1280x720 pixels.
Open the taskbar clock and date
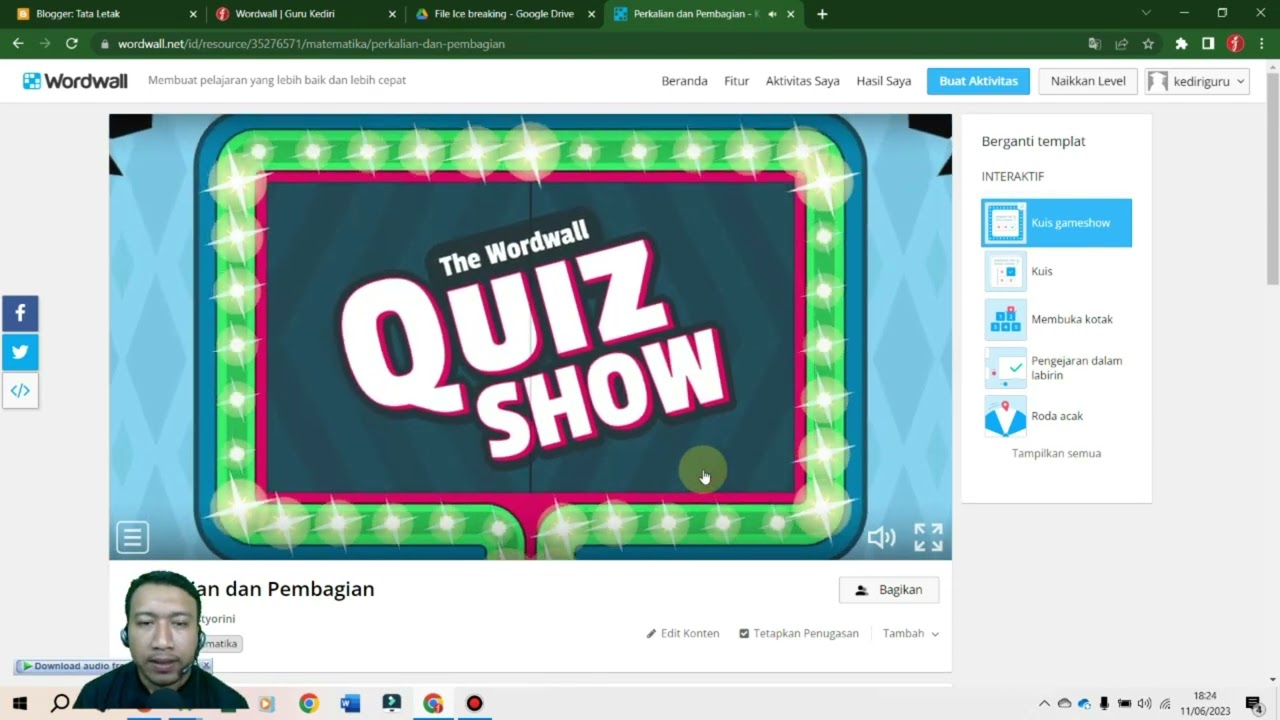[1205, 703]
